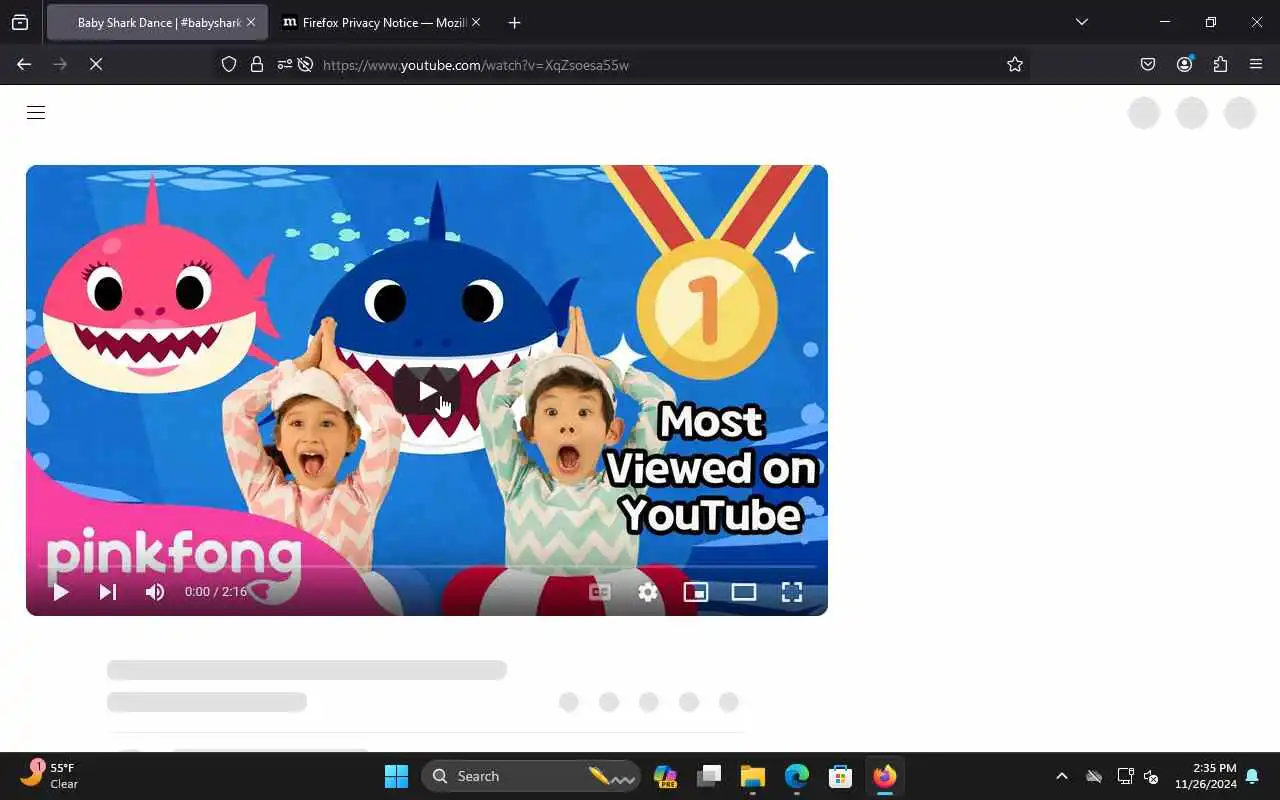This screenshot has height=800, width=1280.
Task: Click Firefox icon in taskbar
Action: coord(884,776)
